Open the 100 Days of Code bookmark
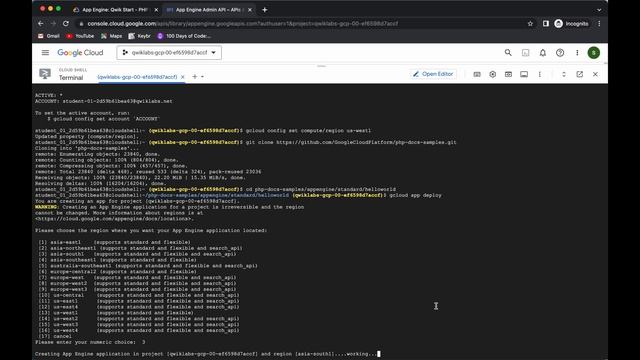Screen dimensions: 640x360 click(x=184, y=36)
